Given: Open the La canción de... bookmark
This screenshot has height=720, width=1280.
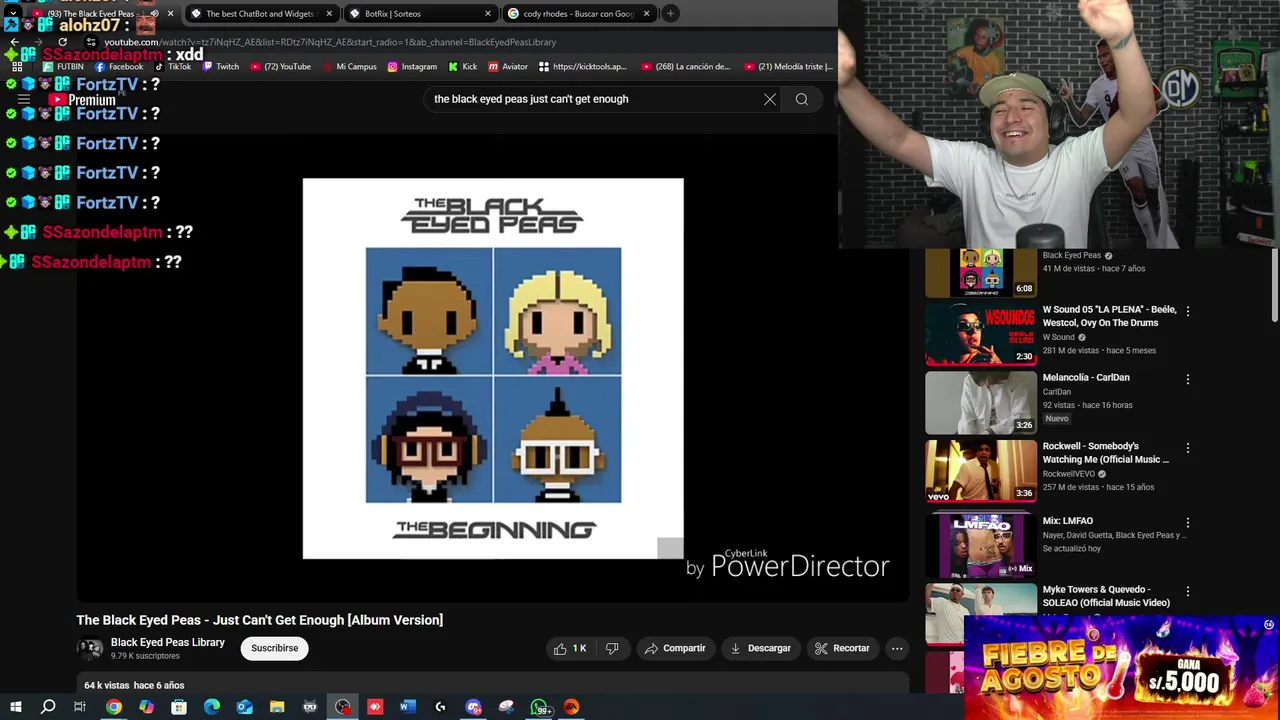Looking at the screenshot, I should (686, 67).
